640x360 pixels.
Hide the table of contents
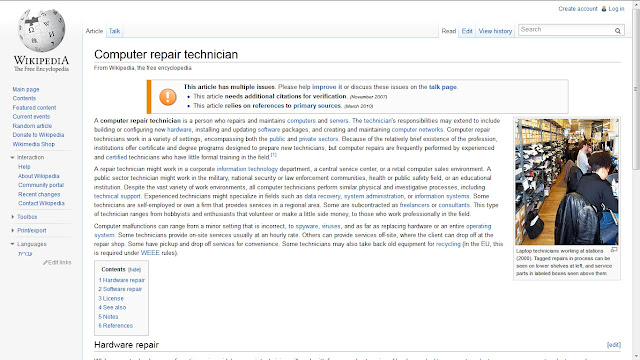click(x=134, y=270)
